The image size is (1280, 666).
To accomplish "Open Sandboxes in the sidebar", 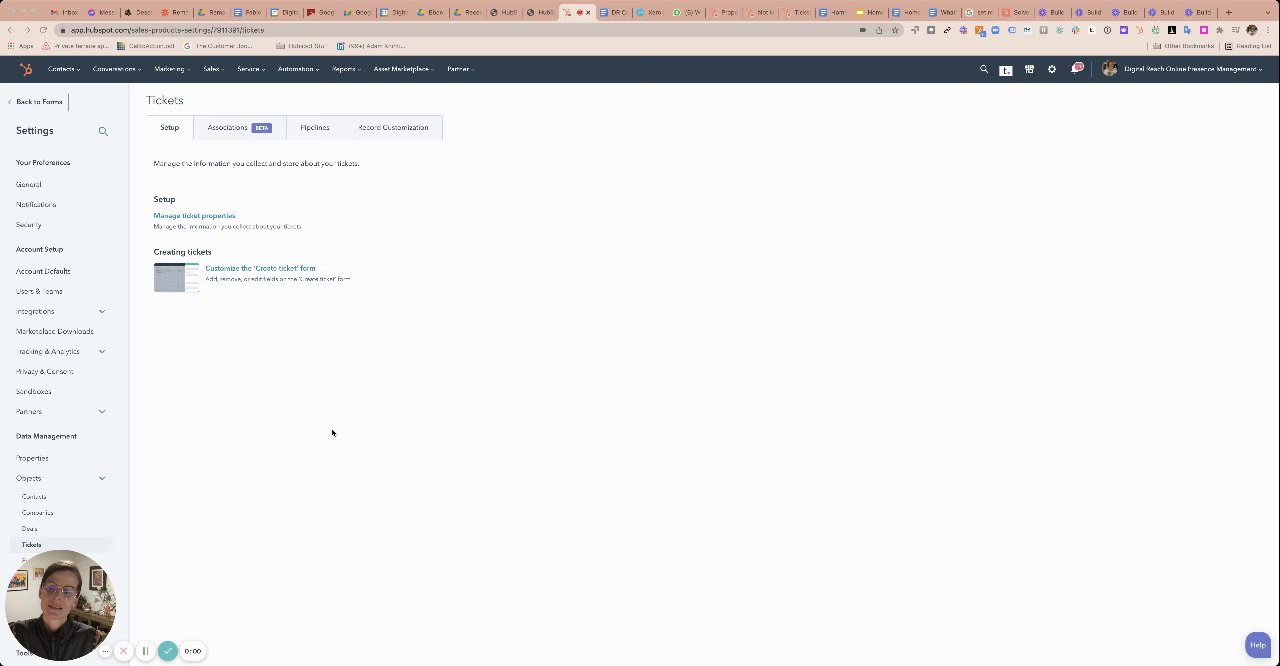I will click(34, 391).
